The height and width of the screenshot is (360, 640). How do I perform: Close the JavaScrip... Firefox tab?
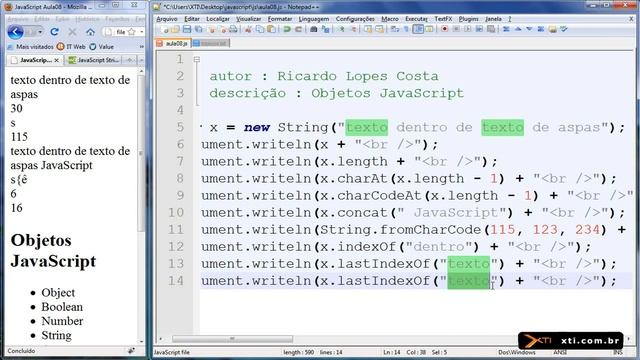[x=57, y=60]
